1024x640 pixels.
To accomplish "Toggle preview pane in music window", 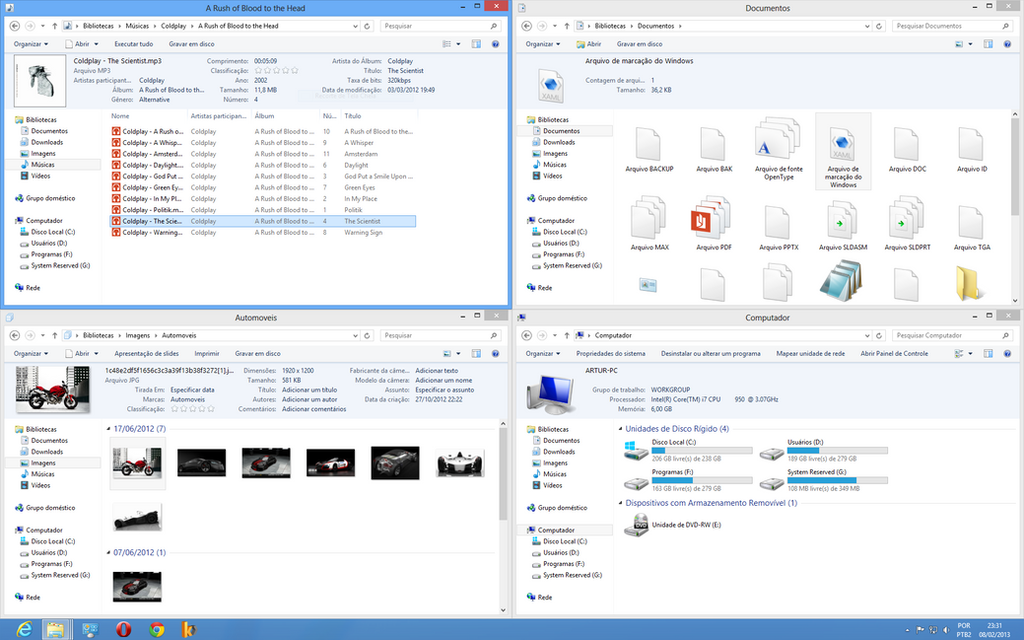I will 476,44.
